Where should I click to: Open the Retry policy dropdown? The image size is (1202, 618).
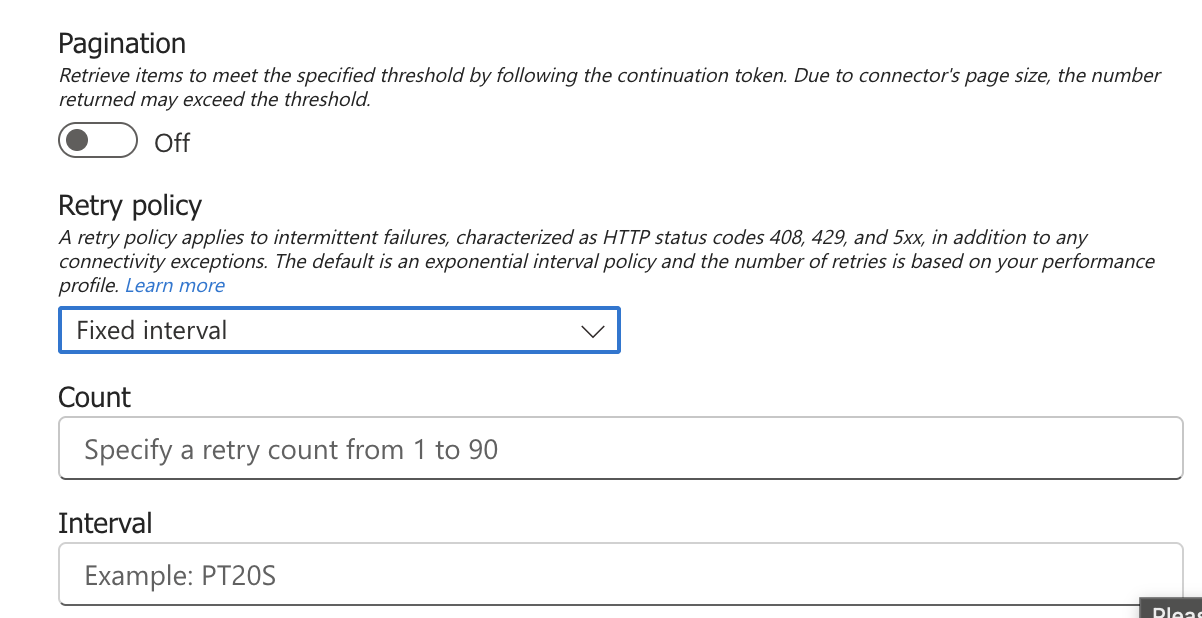[339, 330]
